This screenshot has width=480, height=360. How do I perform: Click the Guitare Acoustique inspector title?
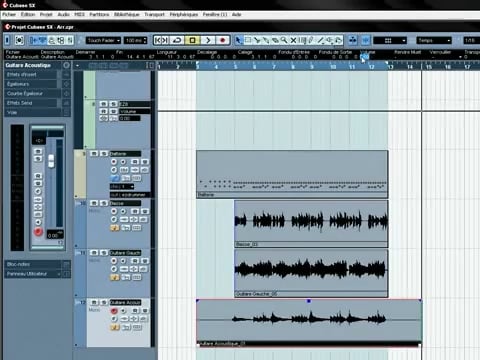[x=28, y=65]
